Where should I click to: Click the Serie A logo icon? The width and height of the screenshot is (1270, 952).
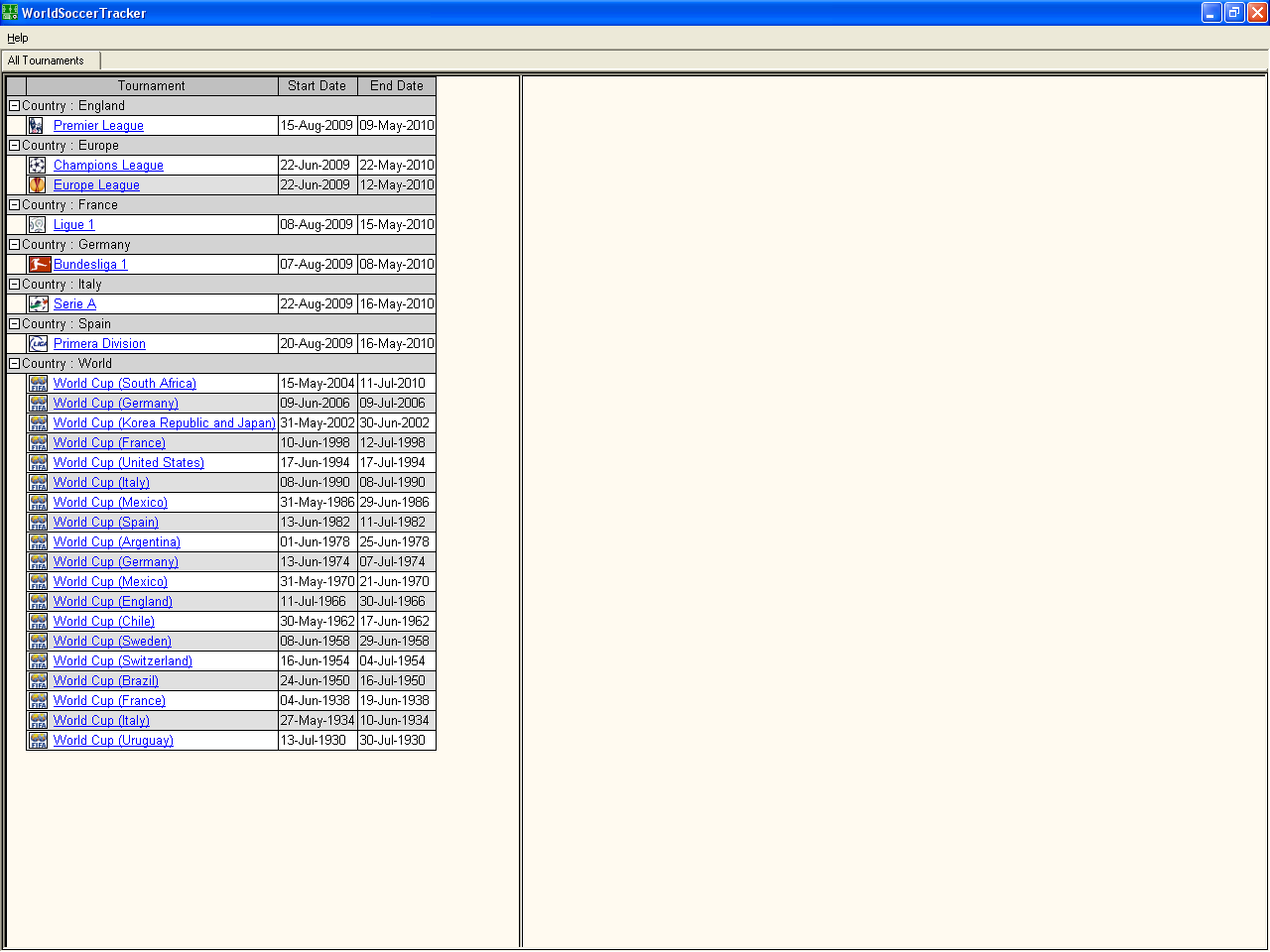pos(39,304)
